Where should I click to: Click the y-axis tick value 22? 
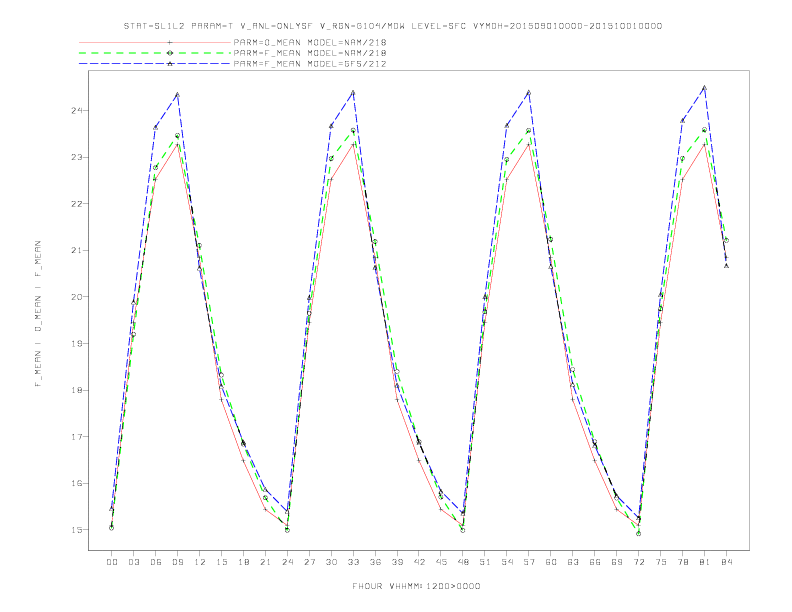pyautogui.click(x=77, y=203)
